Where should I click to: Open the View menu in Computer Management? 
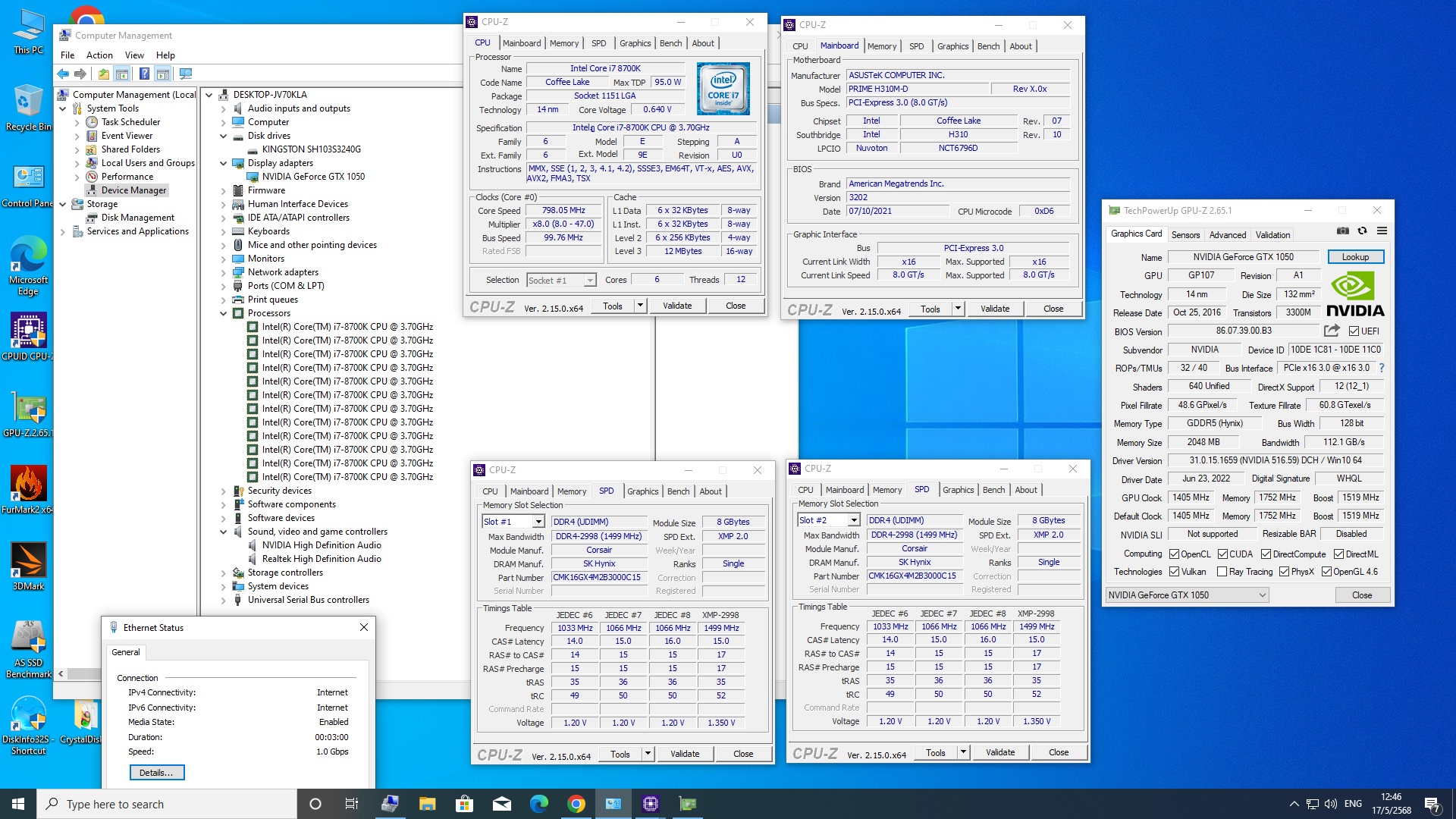(134, 55)
